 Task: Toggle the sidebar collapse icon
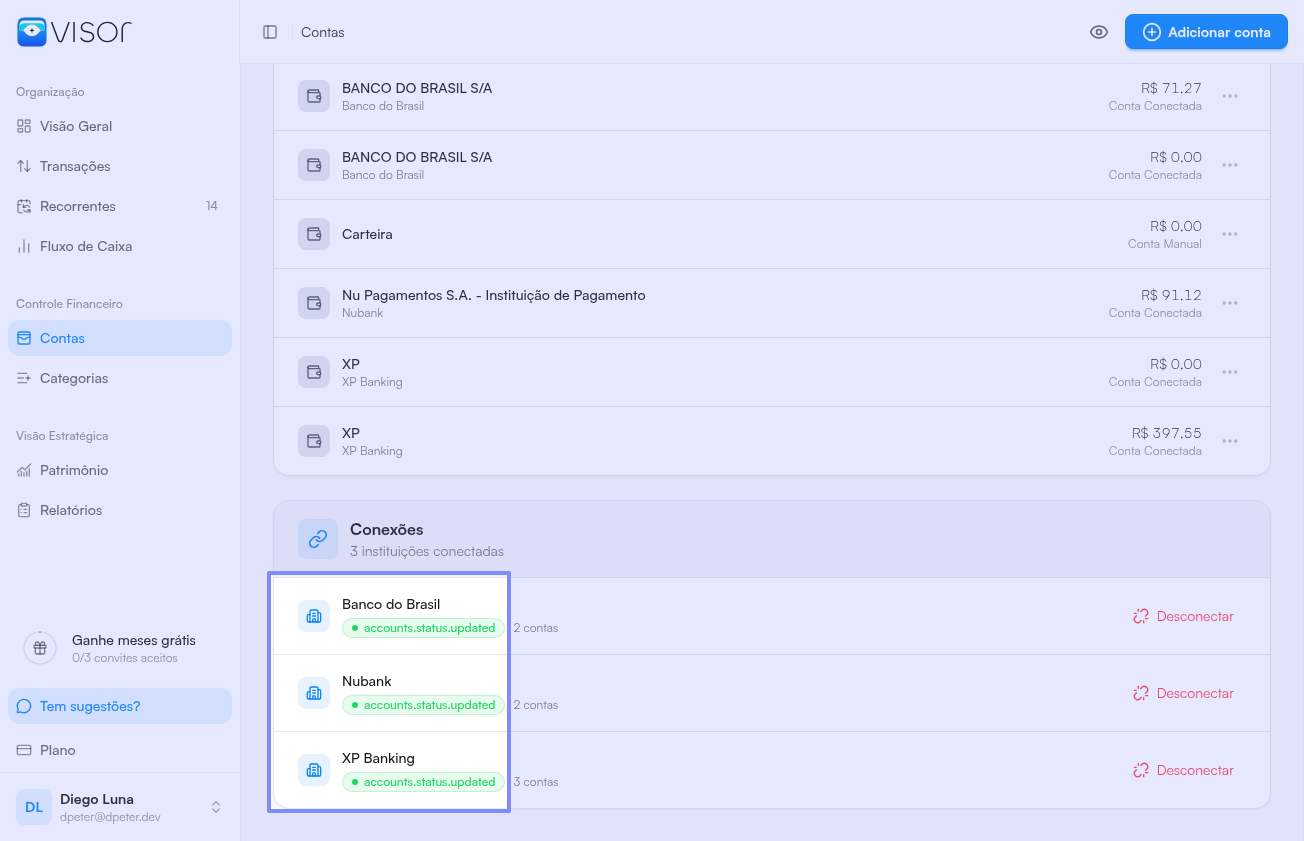point(270,32)
